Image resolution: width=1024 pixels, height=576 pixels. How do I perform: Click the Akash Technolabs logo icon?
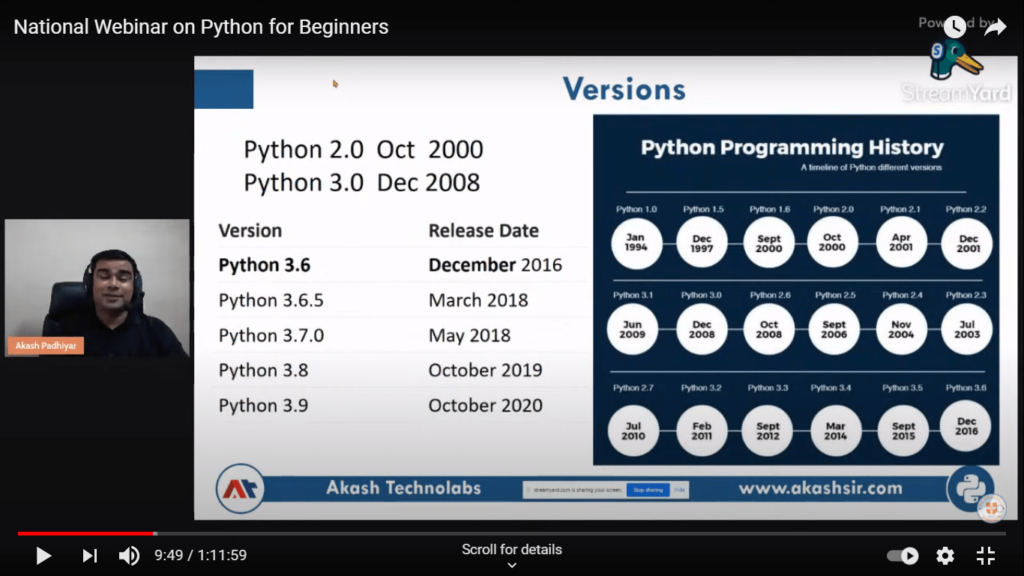coord(240,488)
